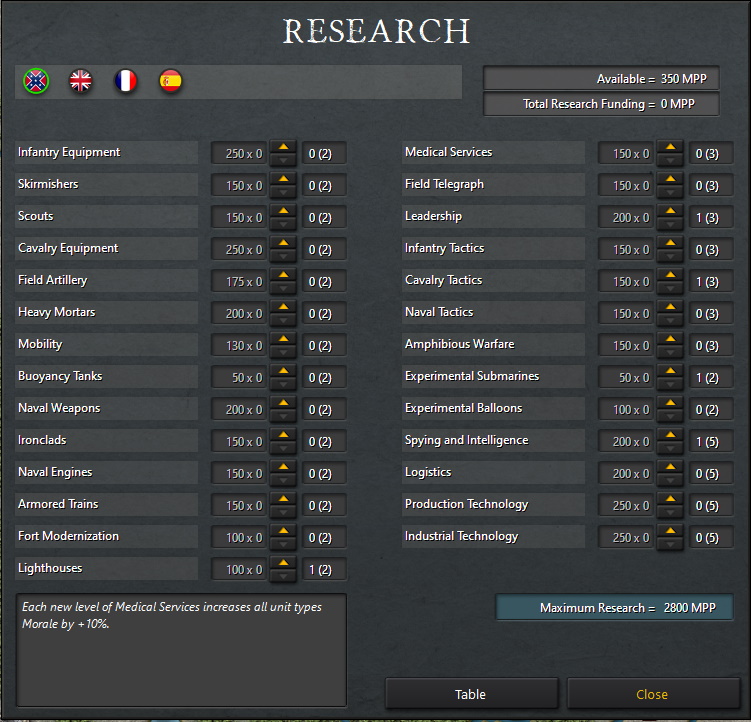Image resolution: width=751 pixels, height=722 pixels.
Task: Select the Confederate flag nation icon
Action: (36, 81)
